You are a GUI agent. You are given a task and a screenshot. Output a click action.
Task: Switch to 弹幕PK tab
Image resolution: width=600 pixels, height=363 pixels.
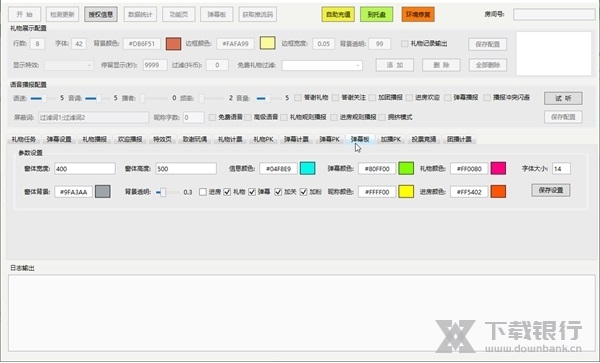(x=329, y=139)
